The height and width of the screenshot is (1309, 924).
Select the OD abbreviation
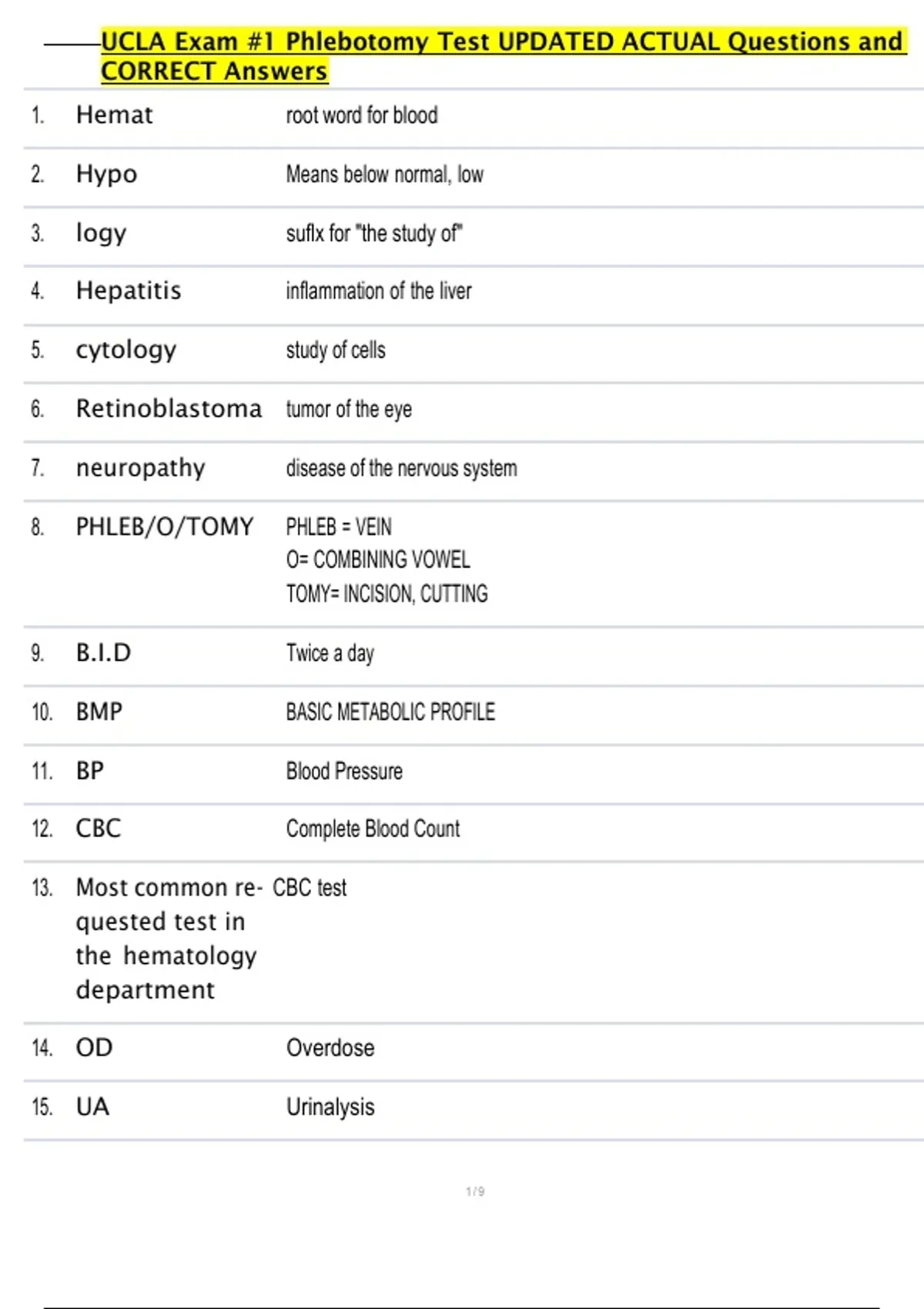[x=95, y=1048]
